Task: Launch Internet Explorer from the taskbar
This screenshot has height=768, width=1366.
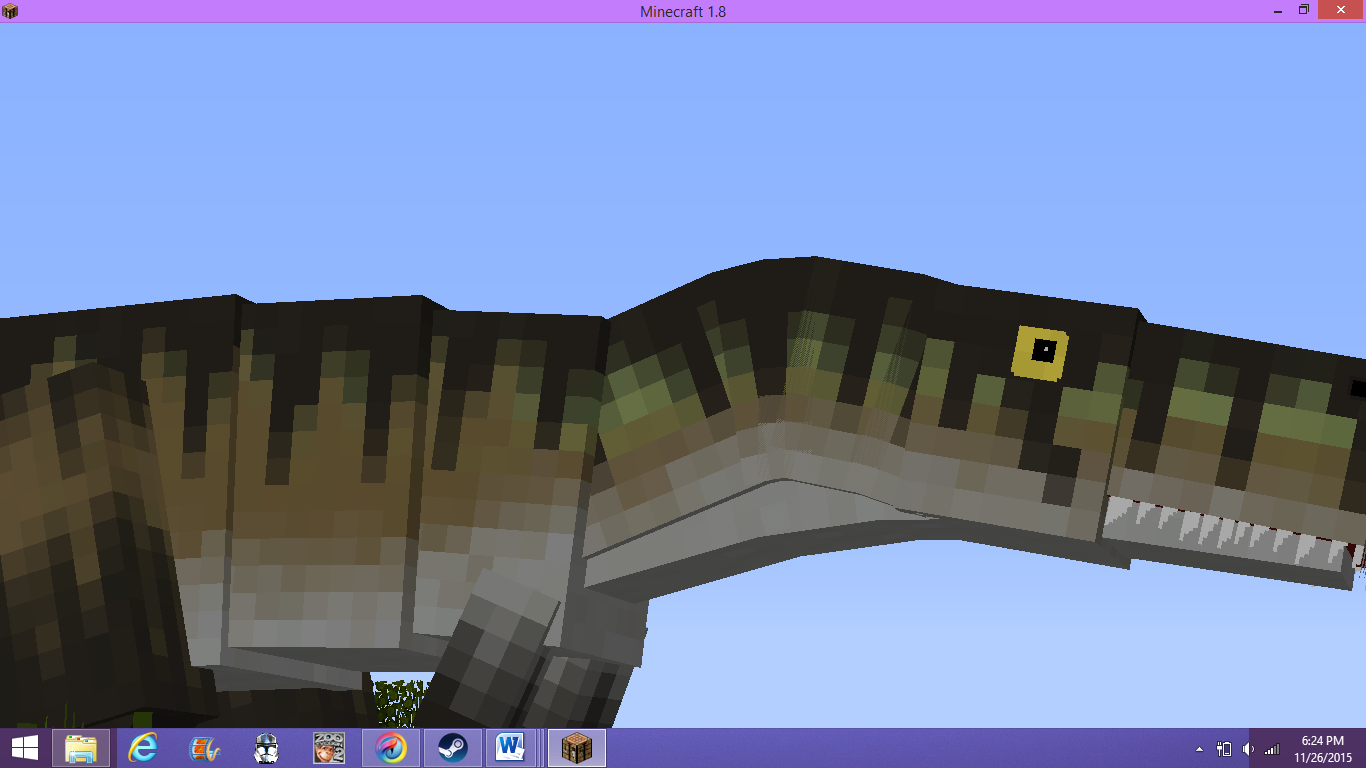Action: tap(143, 748)
